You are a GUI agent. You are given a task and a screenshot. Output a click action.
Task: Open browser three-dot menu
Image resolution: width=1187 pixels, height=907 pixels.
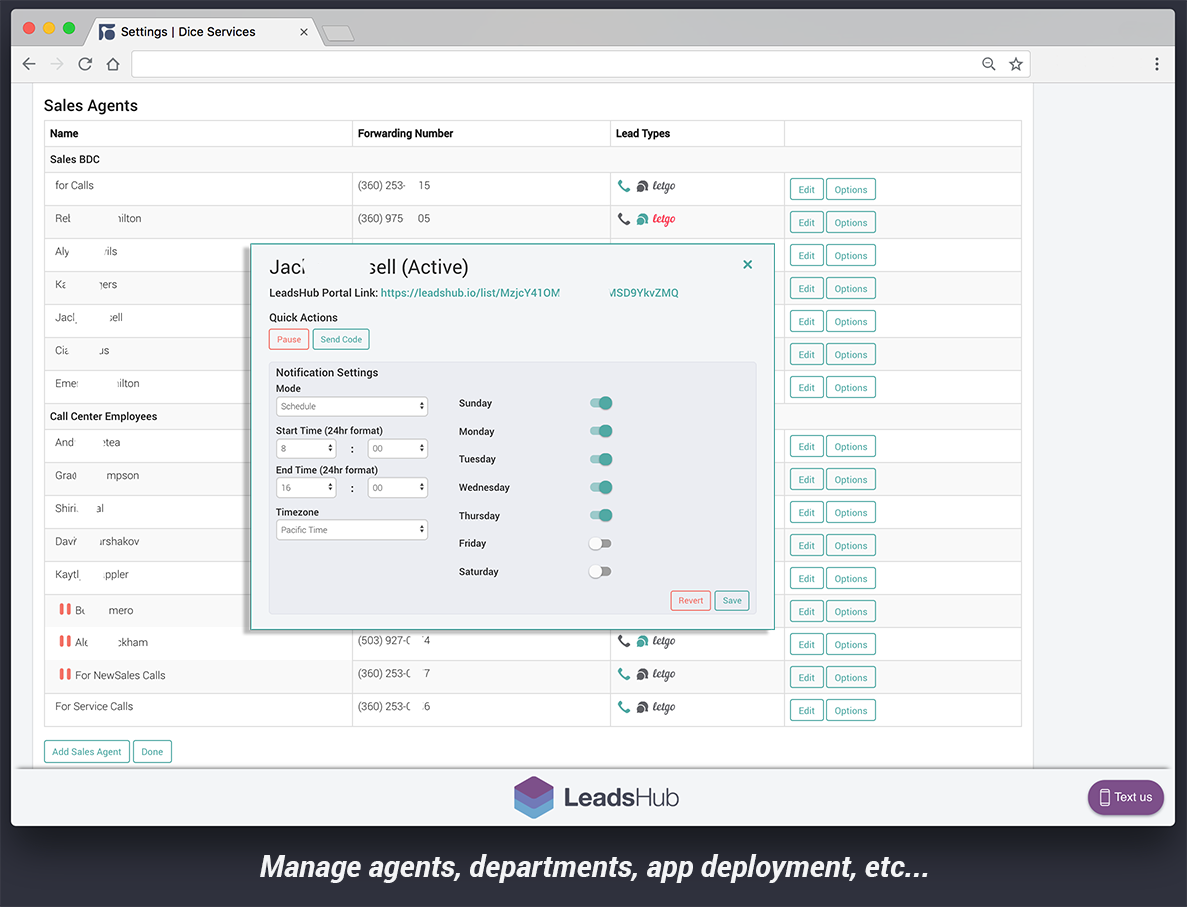(1156, 64)
